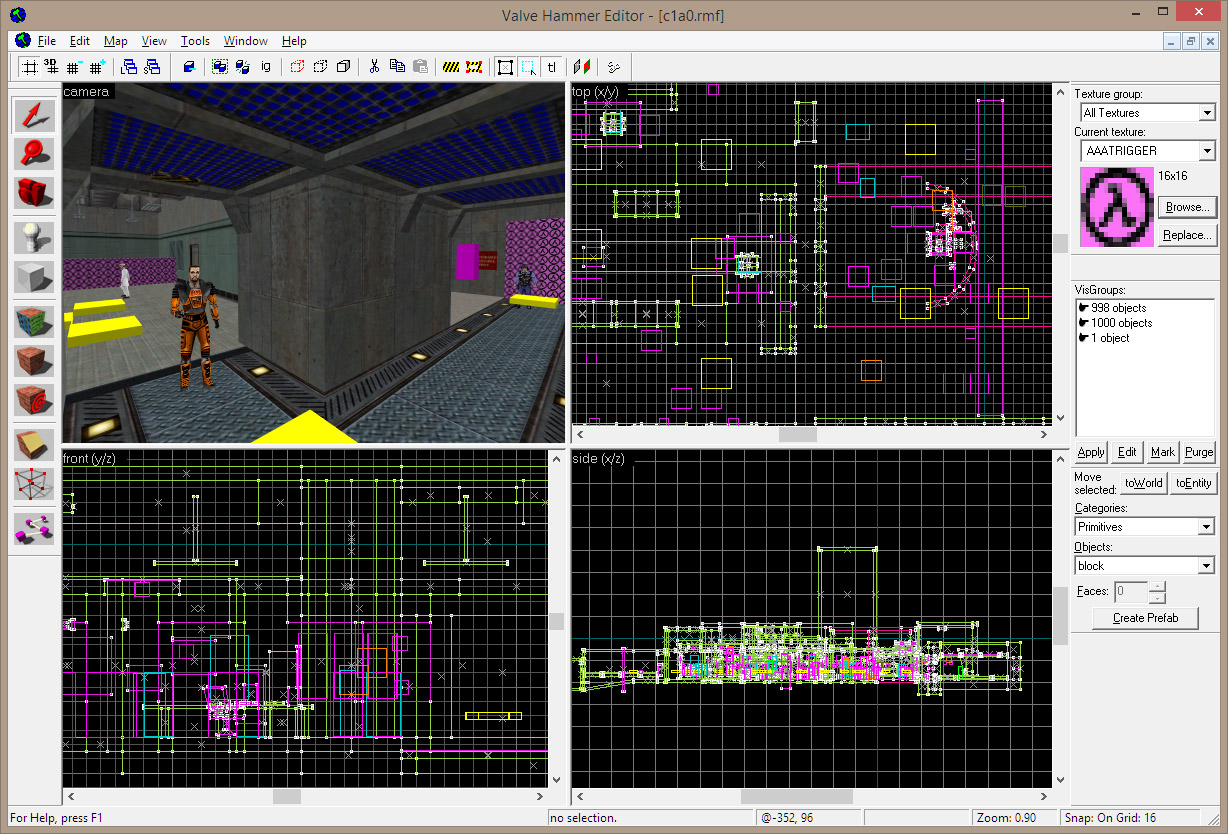
Task: Toggle auto selection mode
Action: click(528, 67)
